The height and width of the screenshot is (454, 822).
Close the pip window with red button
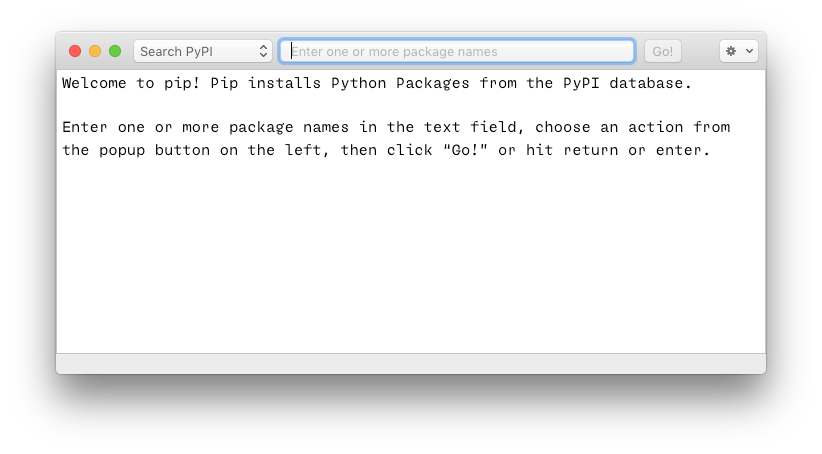(75, 51)
